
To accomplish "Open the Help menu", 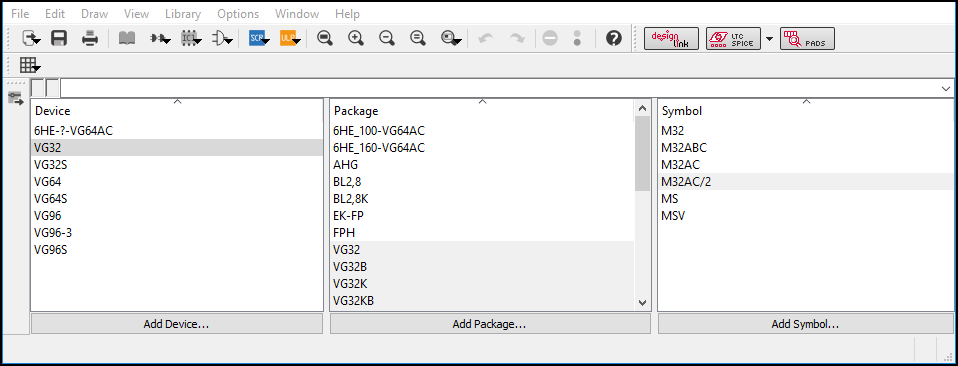I will click(347, 13).
